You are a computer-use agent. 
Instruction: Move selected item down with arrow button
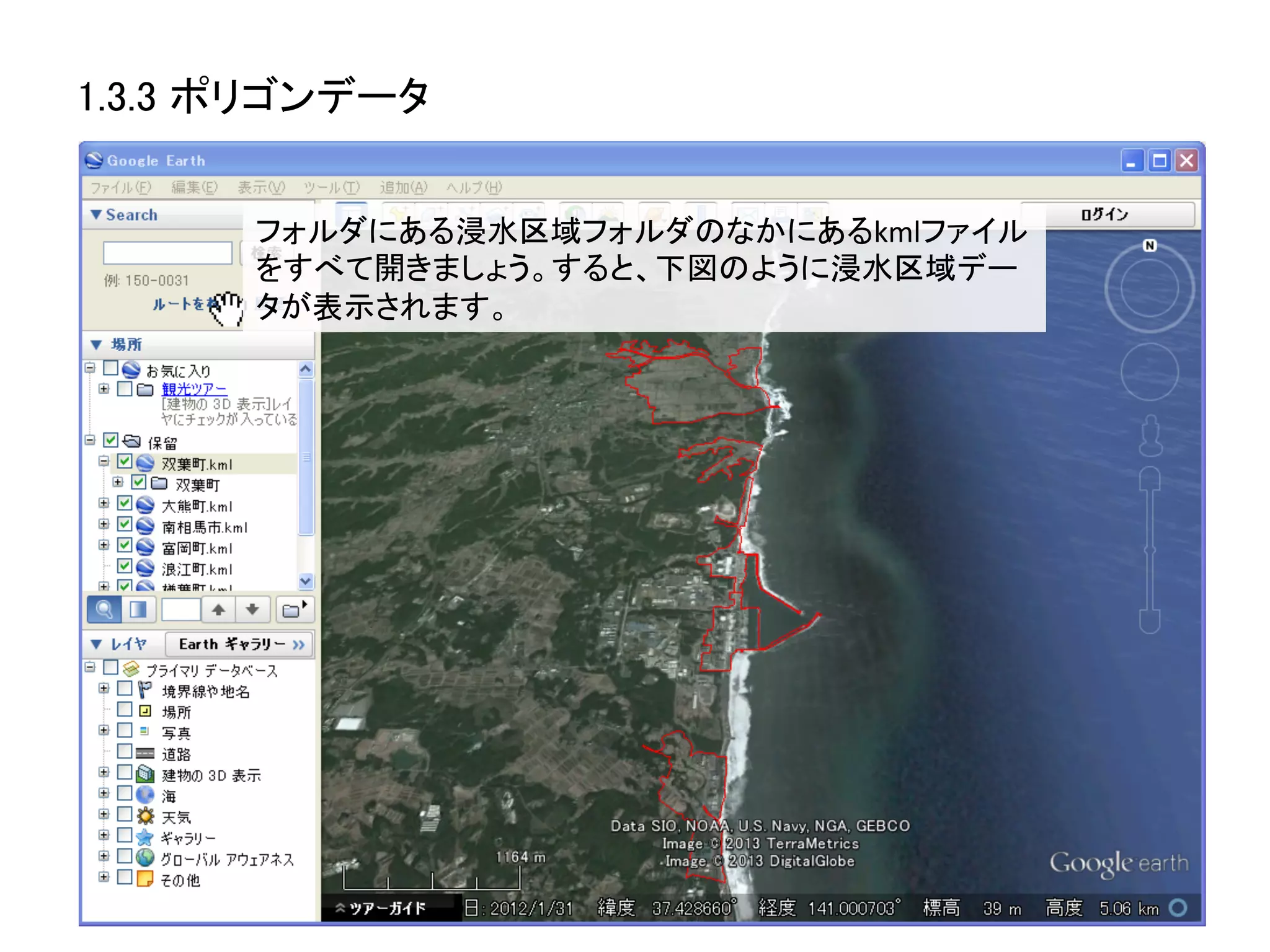pos(252,610)
